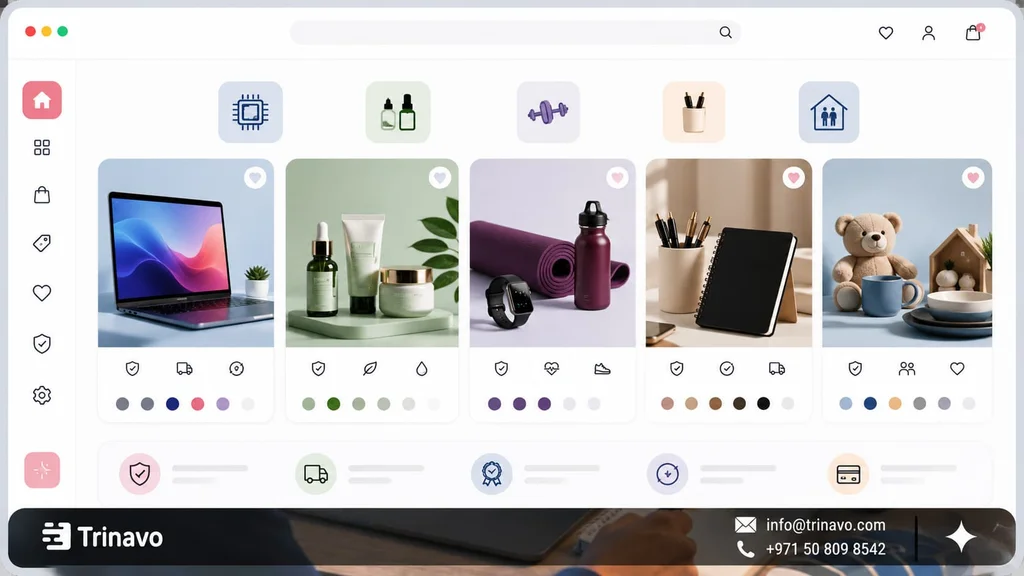Open wishlist heart in top bar
Image resolution: width=1024 pixels, height=576 pixels.
point(886,33)
